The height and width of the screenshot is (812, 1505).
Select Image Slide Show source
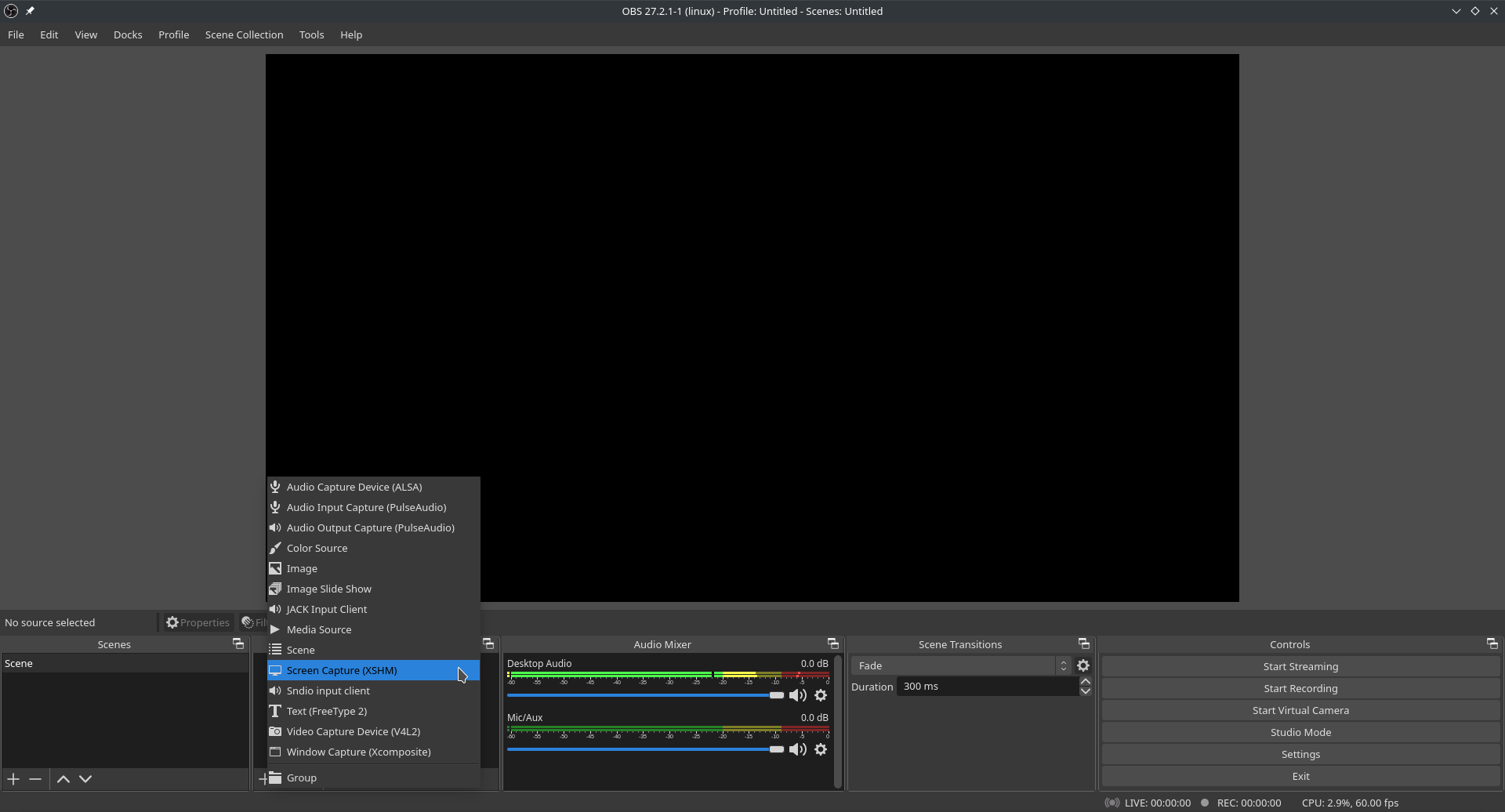[373, 589]
